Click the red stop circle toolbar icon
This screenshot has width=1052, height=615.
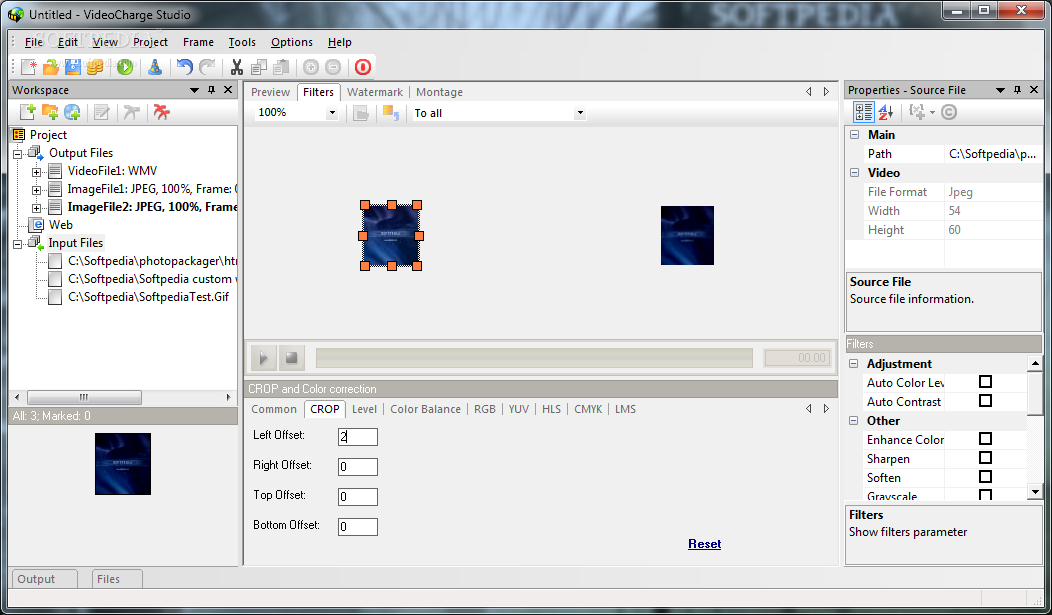pos(363,67)
